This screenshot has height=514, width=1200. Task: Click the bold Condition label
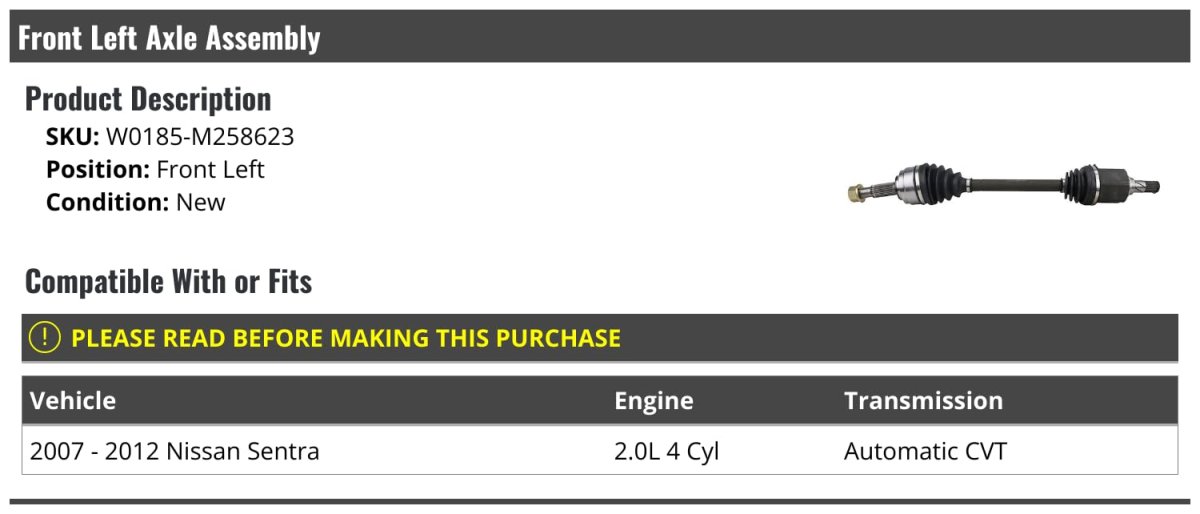tap(107, 202)
